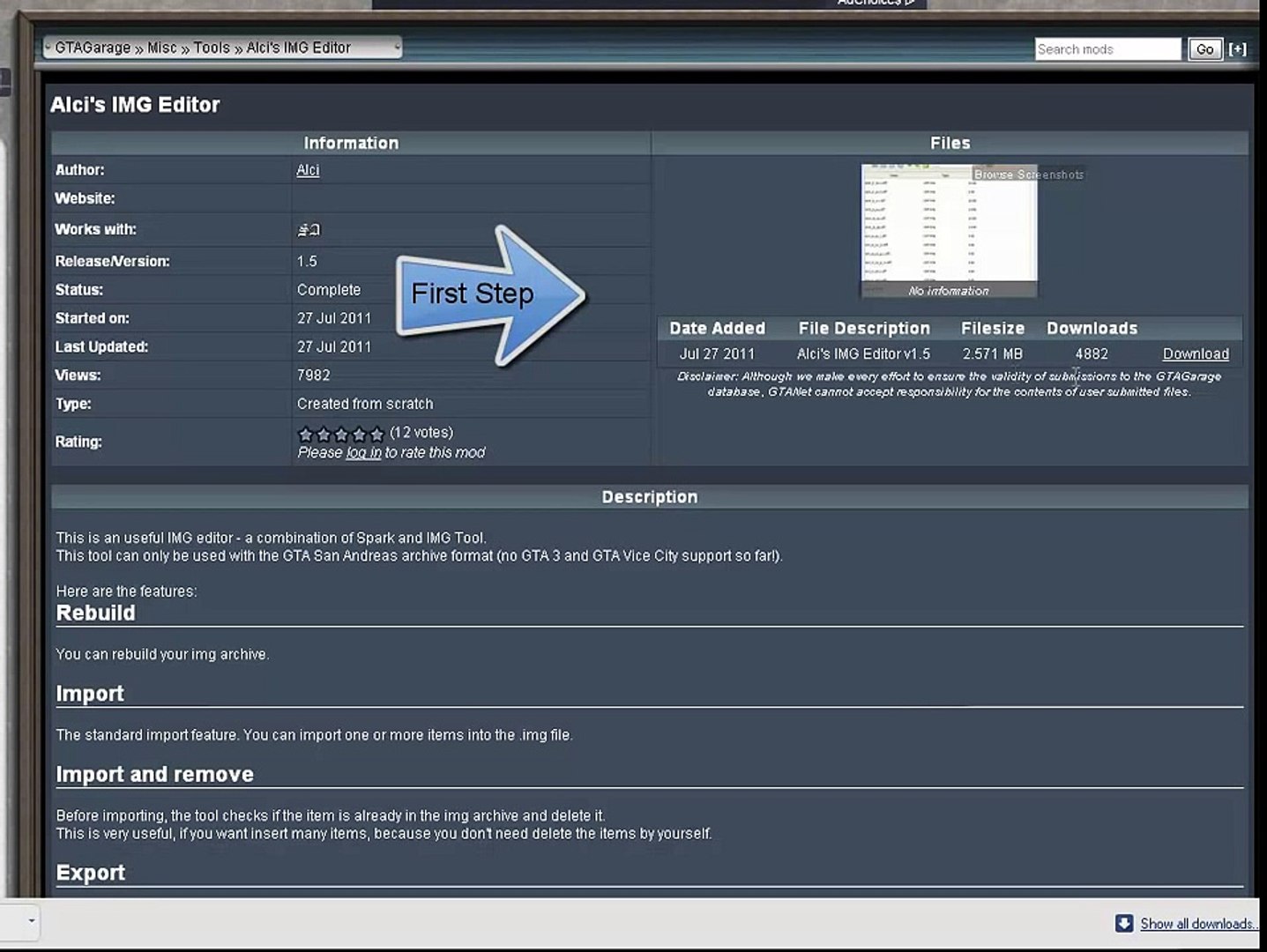
Task: Open author Alci's profile link
Action: click(308, 170)
